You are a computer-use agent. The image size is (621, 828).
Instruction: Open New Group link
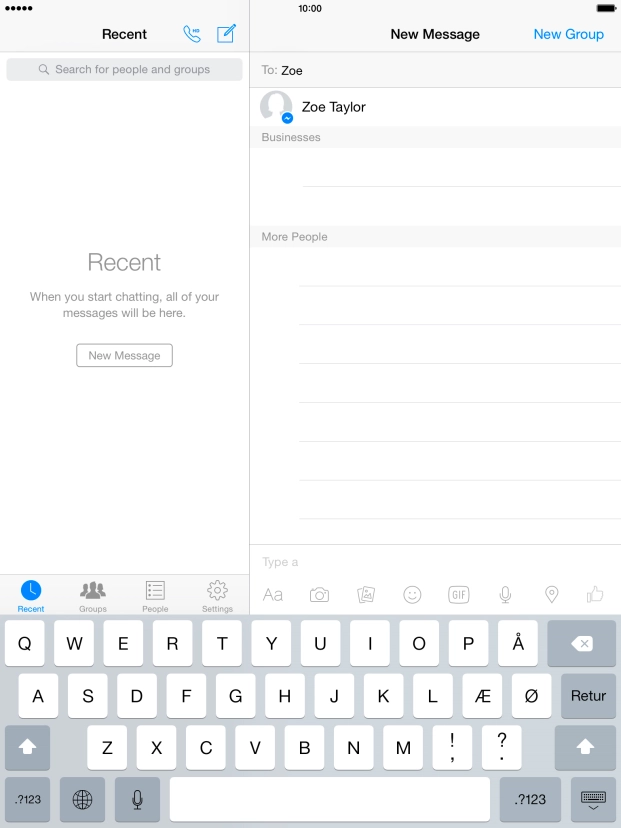568,34
